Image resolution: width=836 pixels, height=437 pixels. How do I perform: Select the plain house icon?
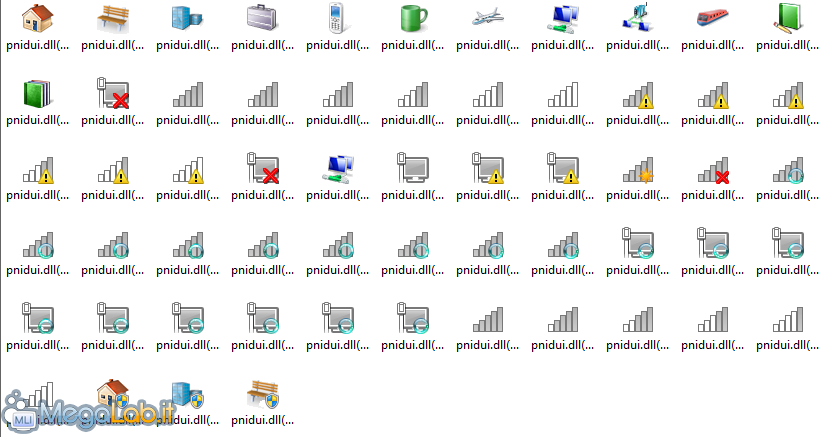(x=37, y=18)
